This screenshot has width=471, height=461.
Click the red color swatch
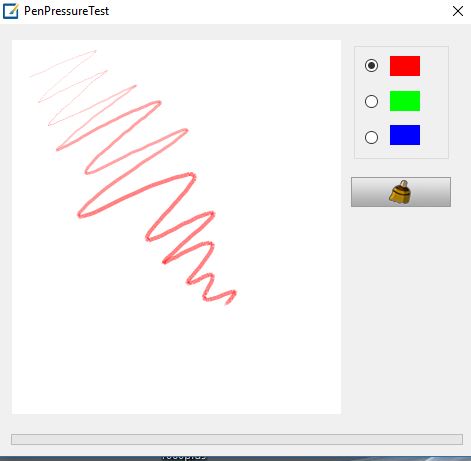pos(405,66)
